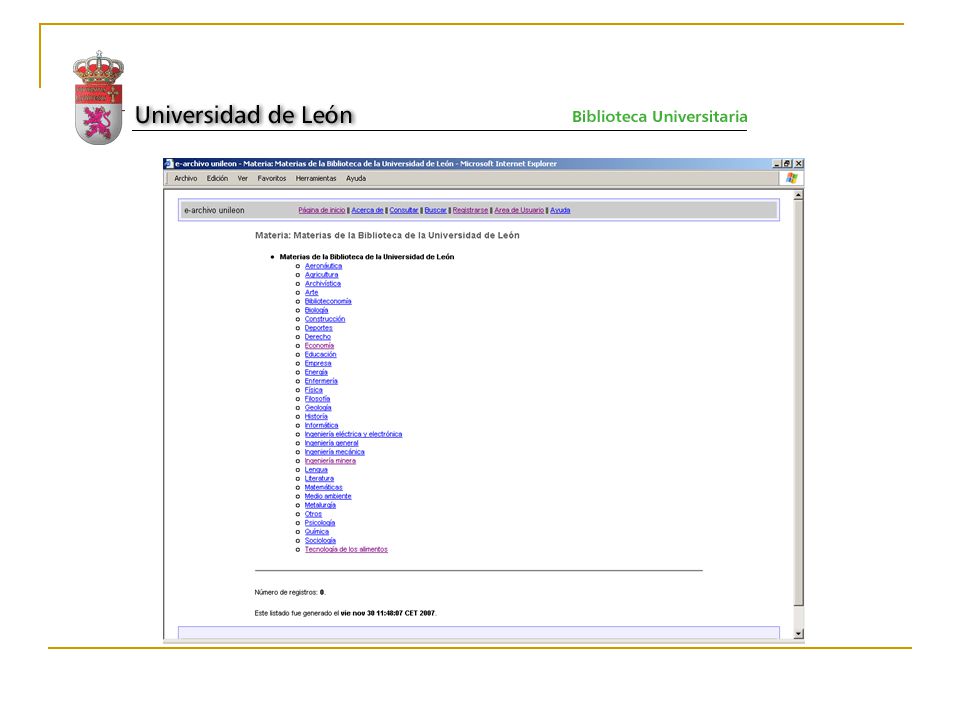This screenshot has height=720, width=960.
Task: Open the Archivo menu
Action: [x=186, y=179]
